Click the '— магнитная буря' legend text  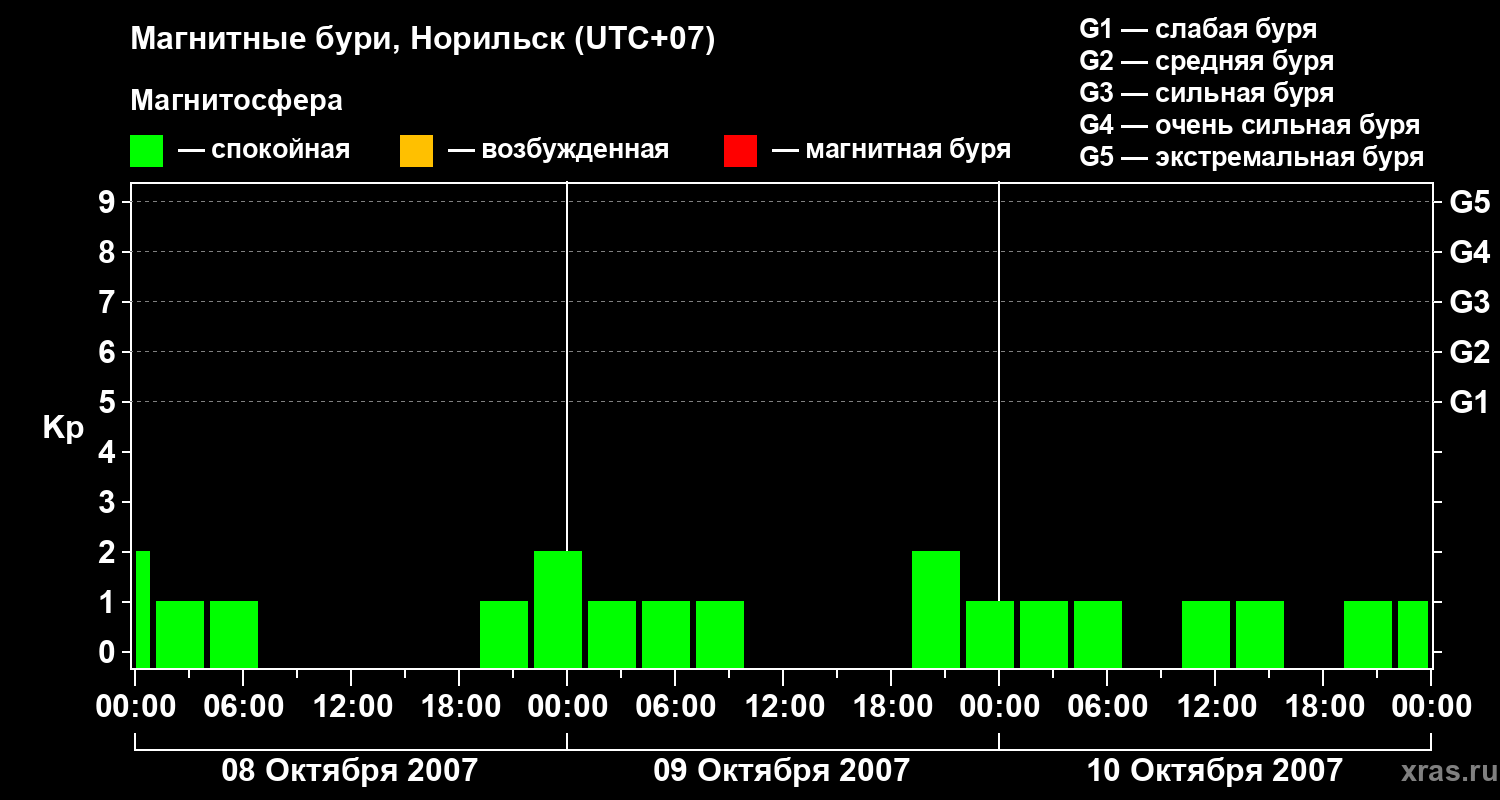(x=892, y=150)
